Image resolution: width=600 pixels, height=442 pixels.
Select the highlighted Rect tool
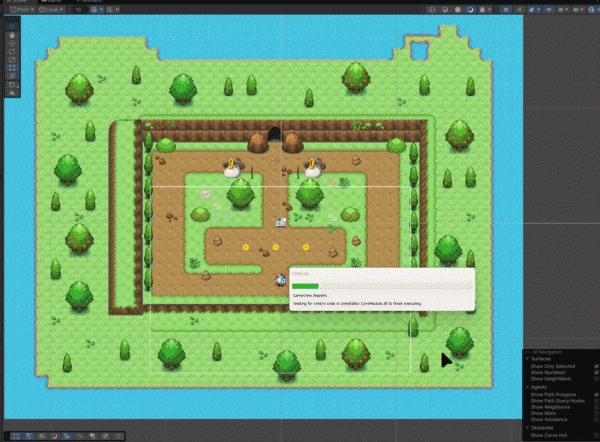click(12, 68)
